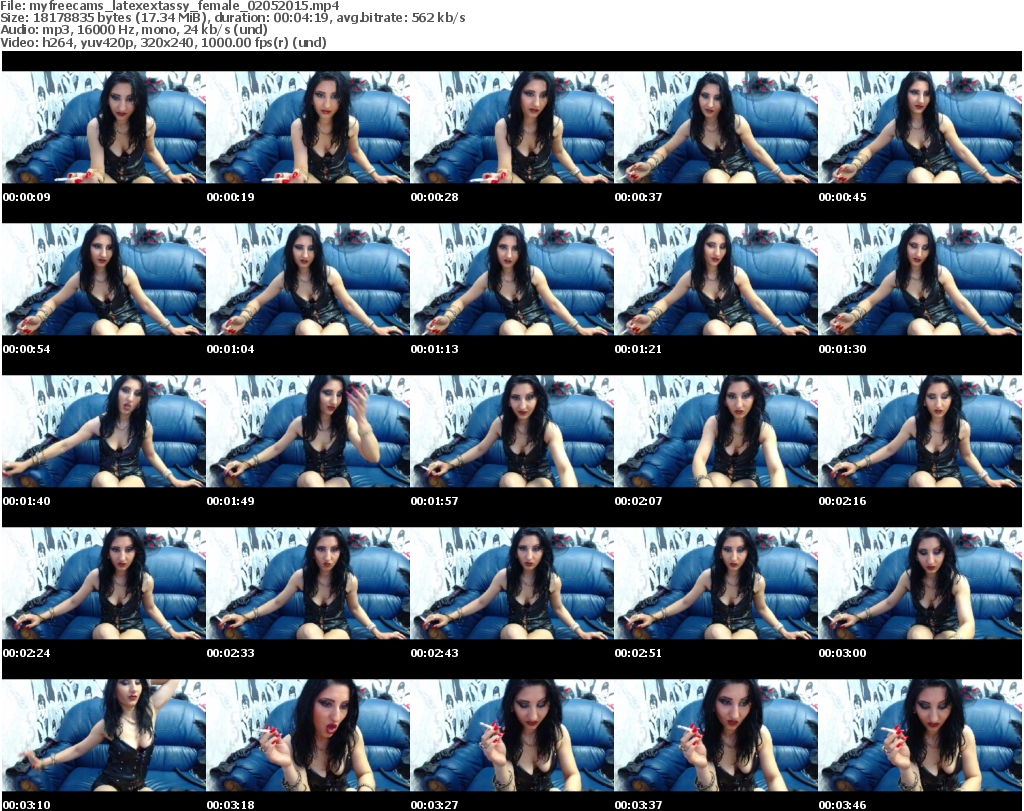1024x811 pixels.
Task: Select the thumbnail frame at 00:01:57
Action: tap(512, 432)
